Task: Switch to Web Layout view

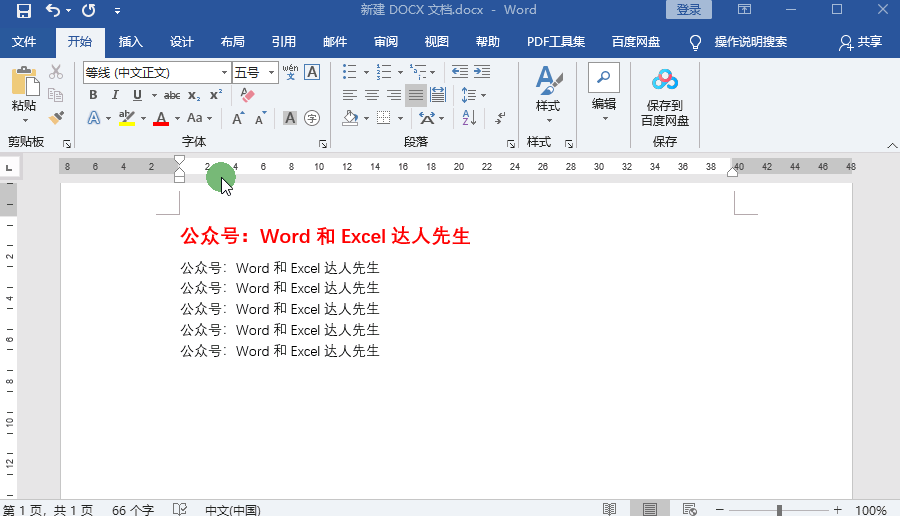Action: click(x=689, y=509)
